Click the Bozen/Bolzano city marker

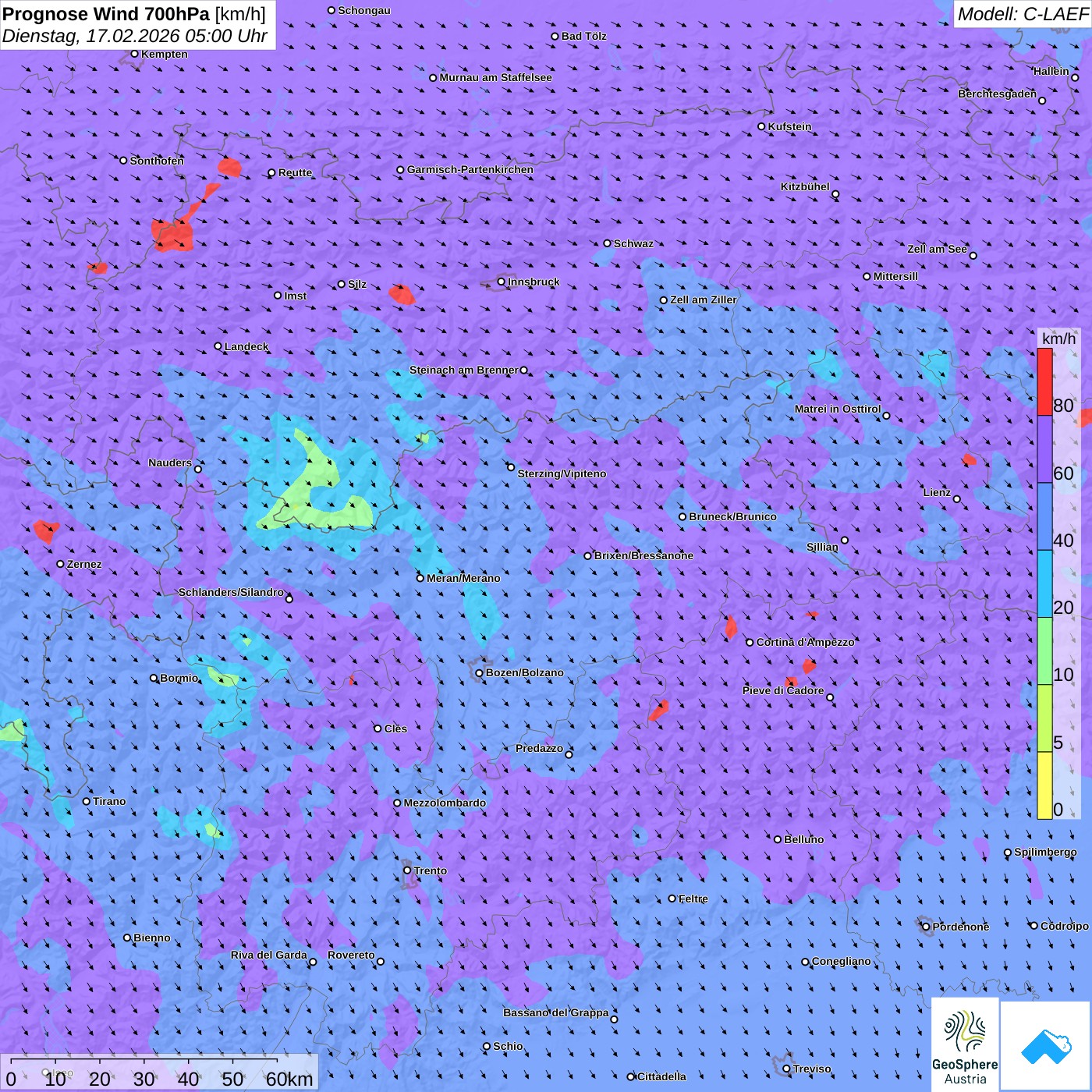tap(480, 673)
